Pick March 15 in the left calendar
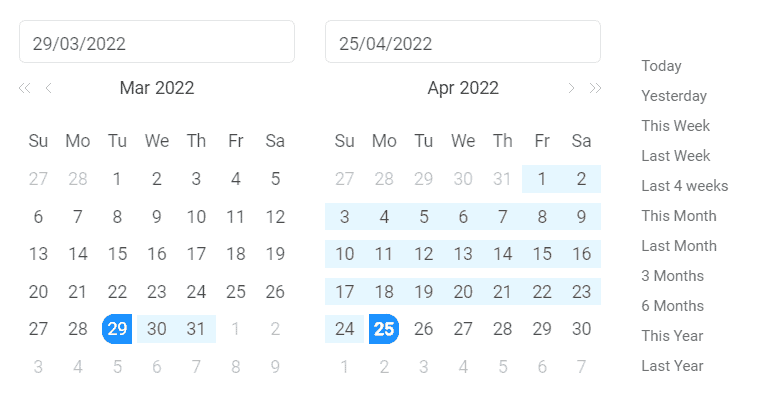Viewport: 758px width, 403px height. [x=117, y=254]
